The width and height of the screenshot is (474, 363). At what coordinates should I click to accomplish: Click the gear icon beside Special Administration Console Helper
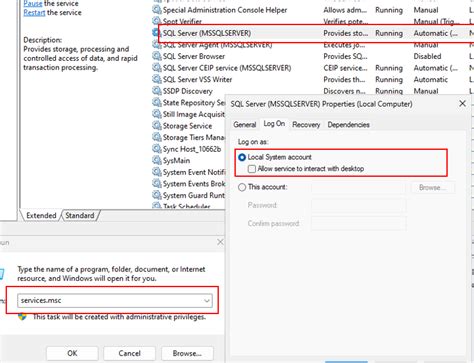pyautogui.click(x=157, y=10)
